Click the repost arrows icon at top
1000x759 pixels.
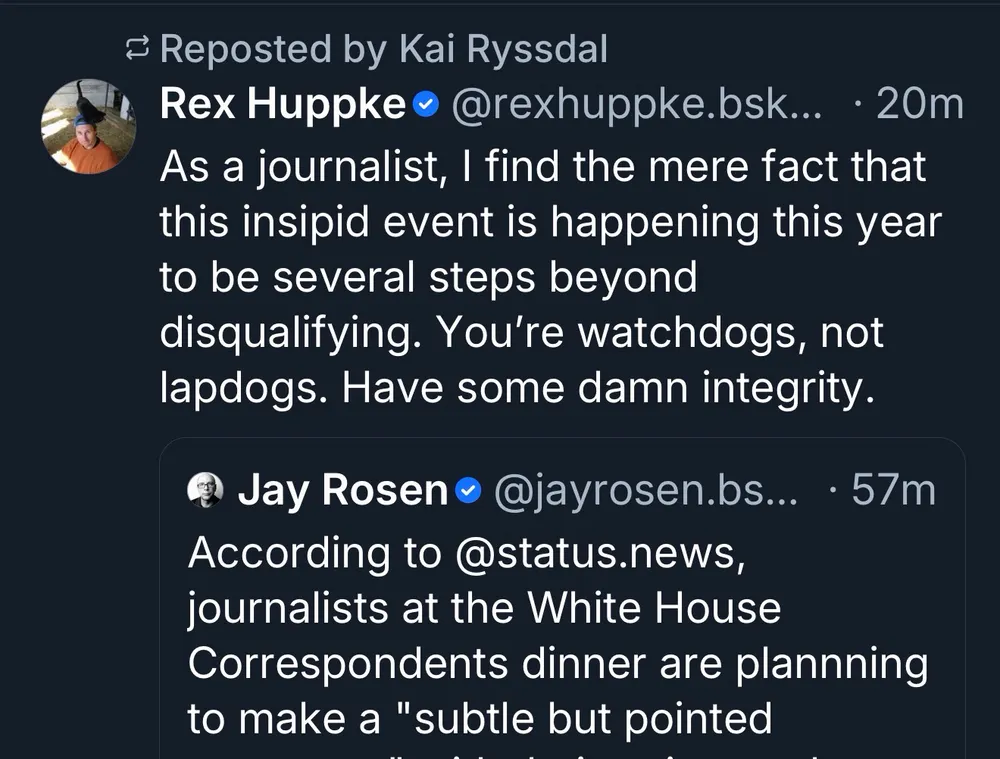pos(137,48)
